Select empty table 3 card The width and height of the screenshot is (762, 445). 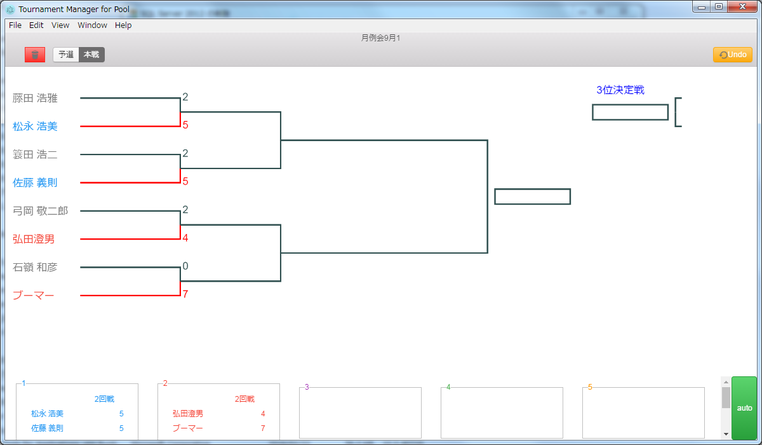(x=360, y=413)
